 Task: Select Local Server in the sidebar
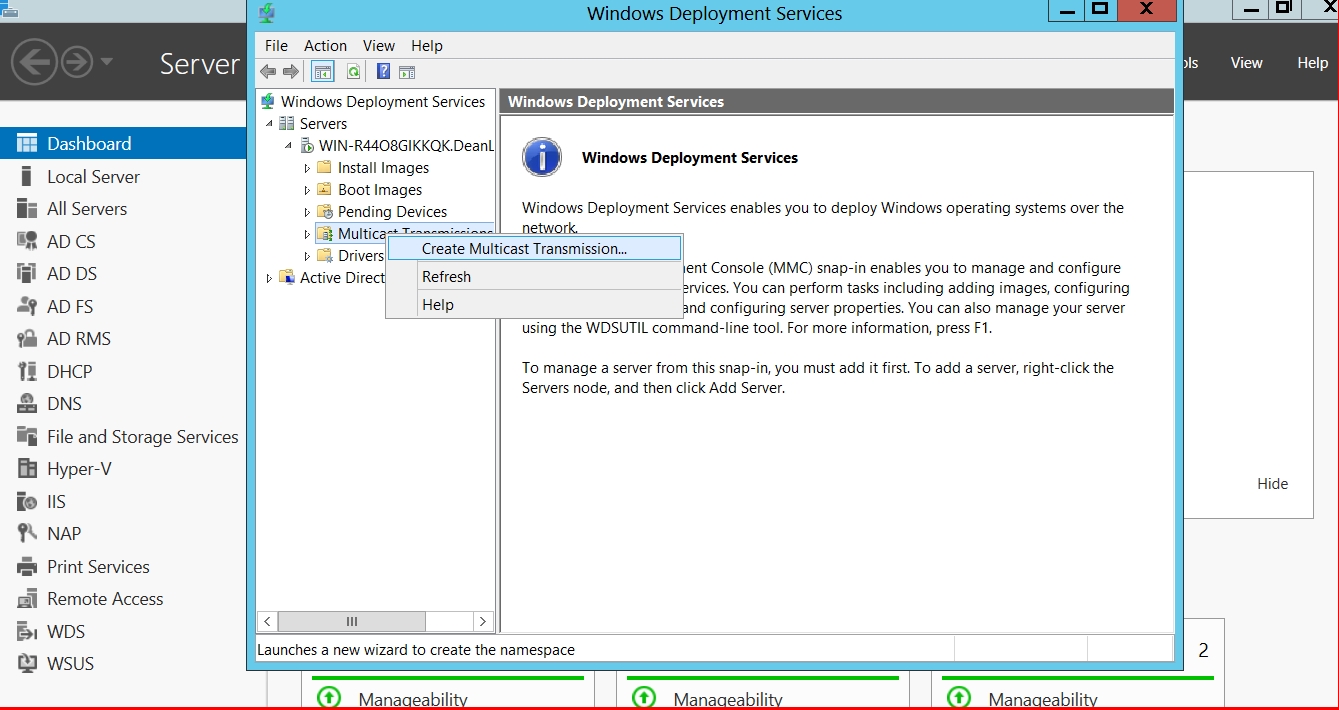click(x=93, y=177)
